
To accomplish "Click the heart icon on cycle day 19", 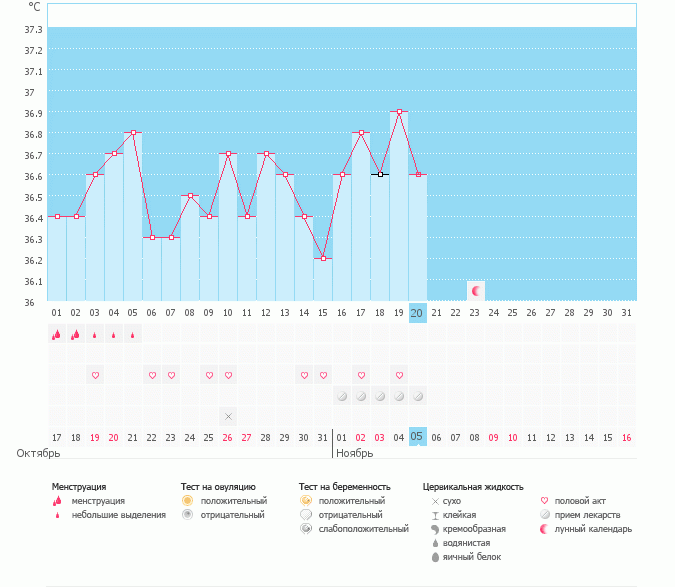I will (x=399, y=376).
